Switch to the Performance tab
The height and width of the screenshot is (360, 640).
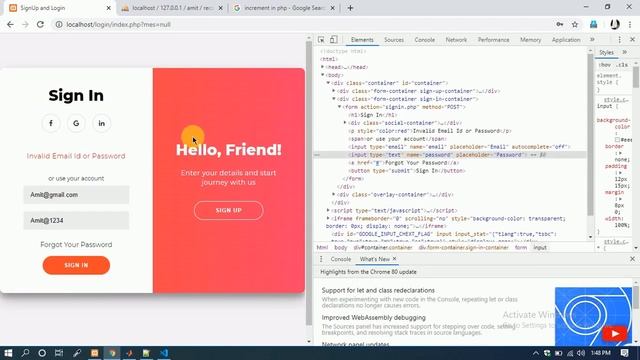493,40
